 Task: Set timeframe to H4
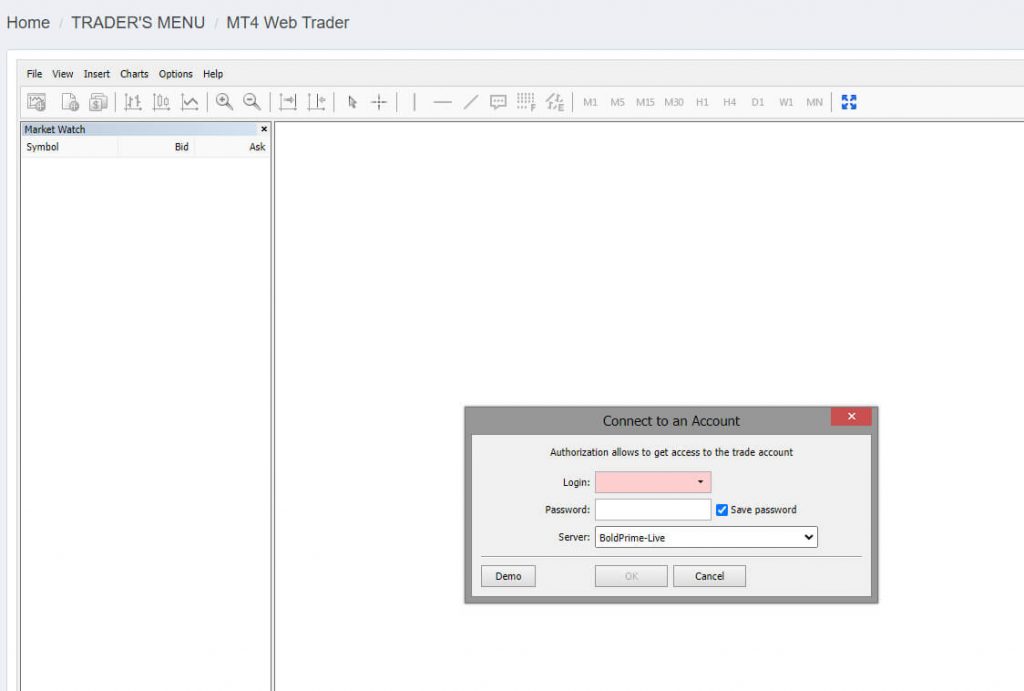tap(729, 102)
